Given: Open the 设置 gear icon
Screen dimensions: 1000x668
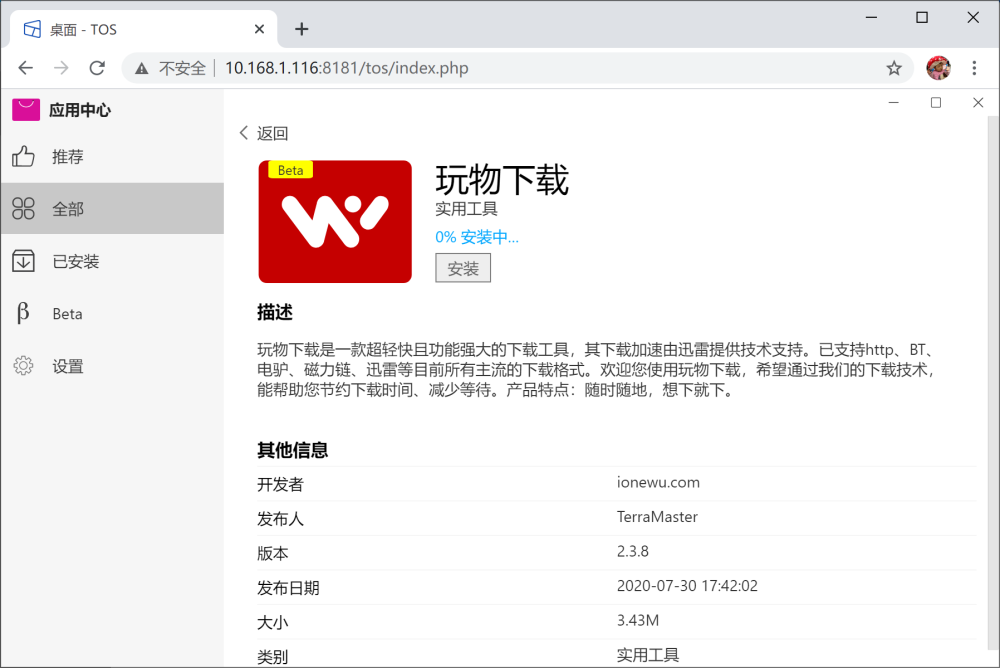Looking at the screenshot, I should point(23,366).
